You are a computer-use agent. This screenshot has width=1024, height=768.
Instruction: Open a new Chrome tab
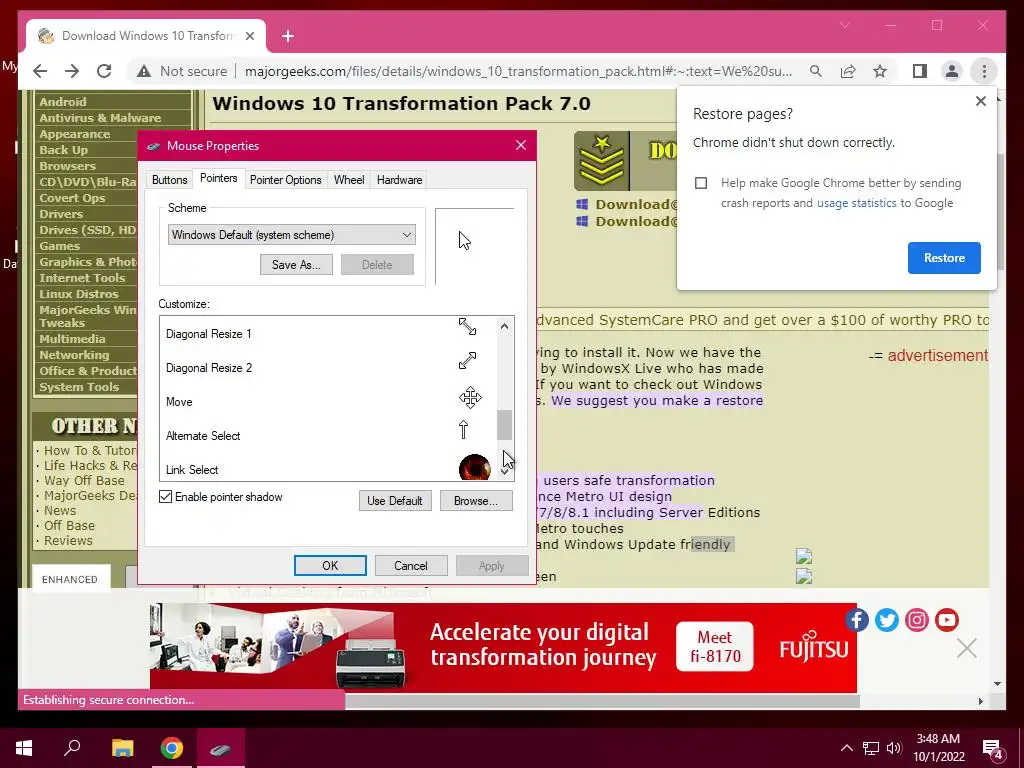point(287,37)
